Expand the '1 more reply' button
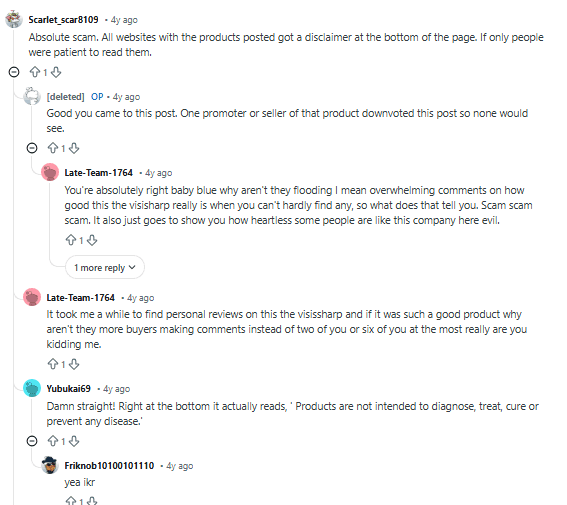 click(x=105, y=268)
